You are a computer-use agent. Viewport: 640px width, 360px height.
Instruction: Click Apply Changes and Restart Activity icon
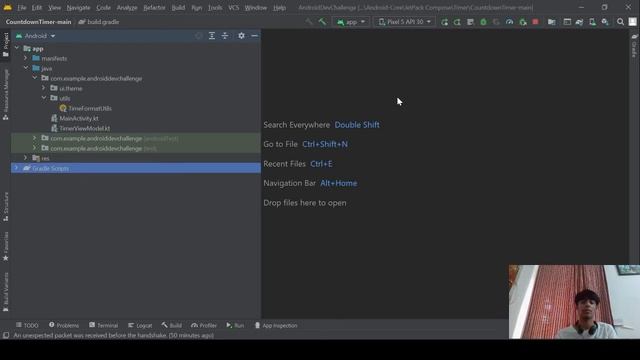(x=457, y=22)
